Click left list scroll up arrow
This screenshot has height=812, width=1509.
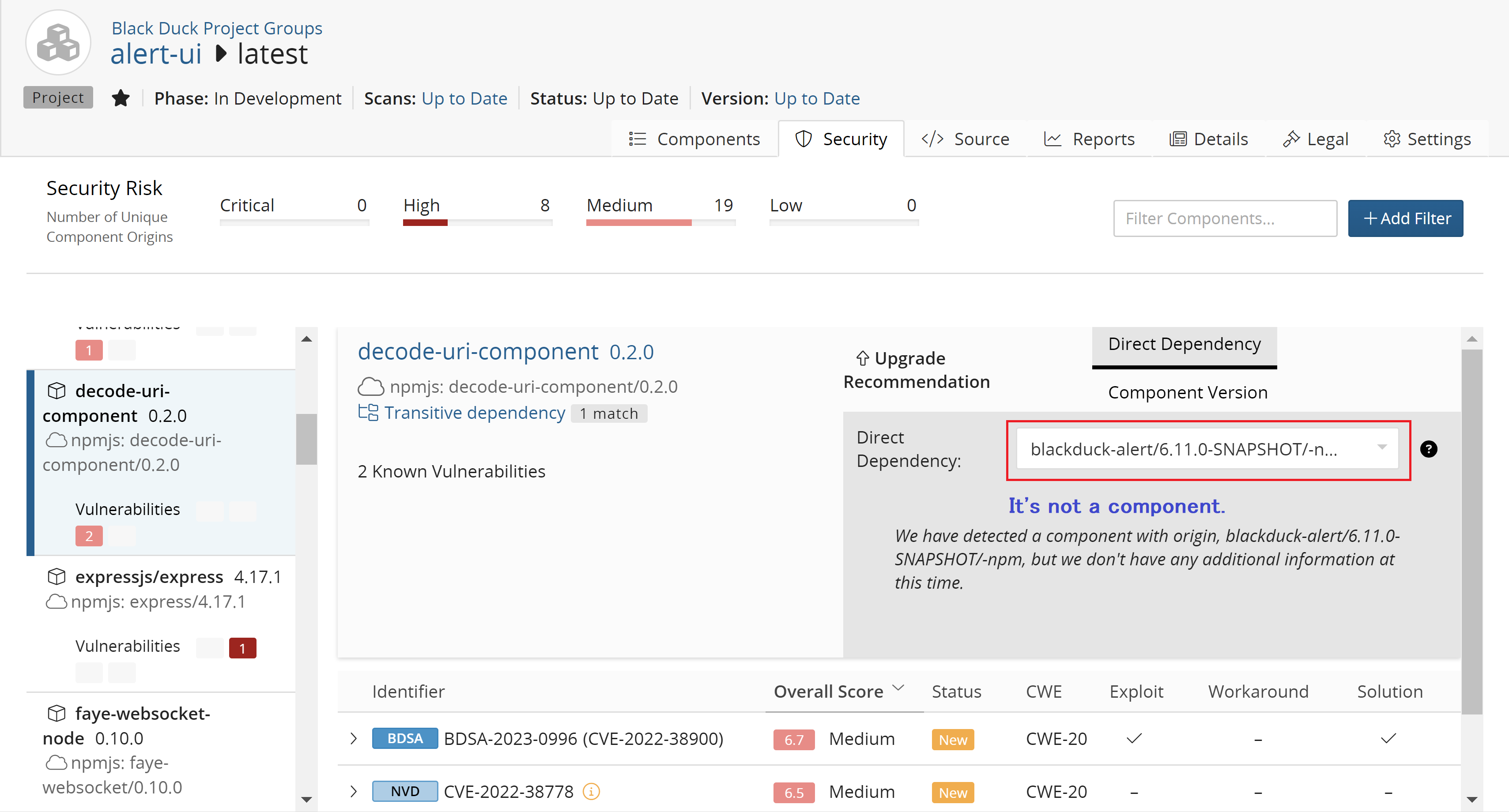(x=306, y=339)
